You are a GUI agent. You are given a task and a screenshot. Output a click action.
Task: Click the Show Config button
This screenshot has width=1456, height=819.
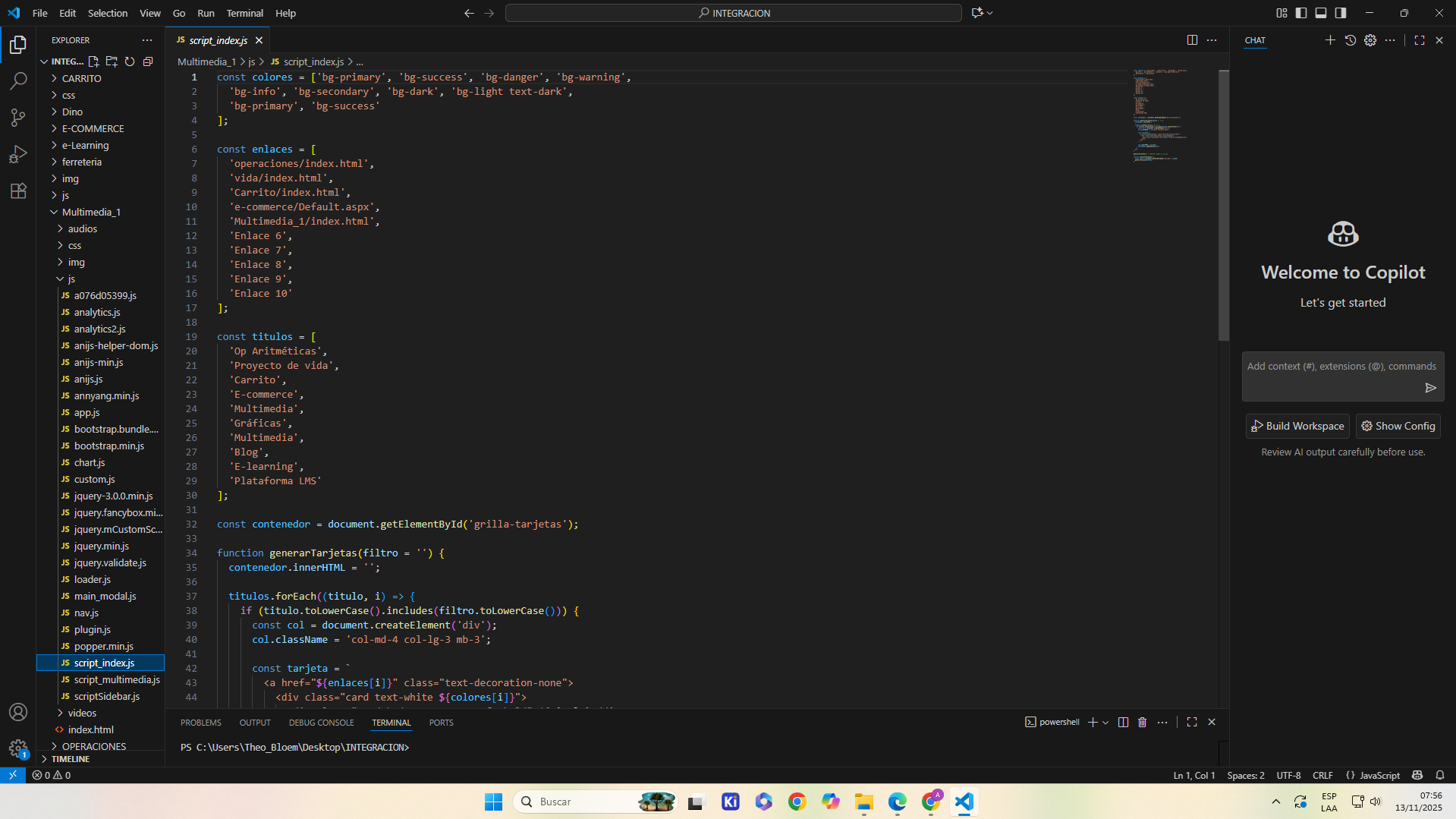[1398, 426]
